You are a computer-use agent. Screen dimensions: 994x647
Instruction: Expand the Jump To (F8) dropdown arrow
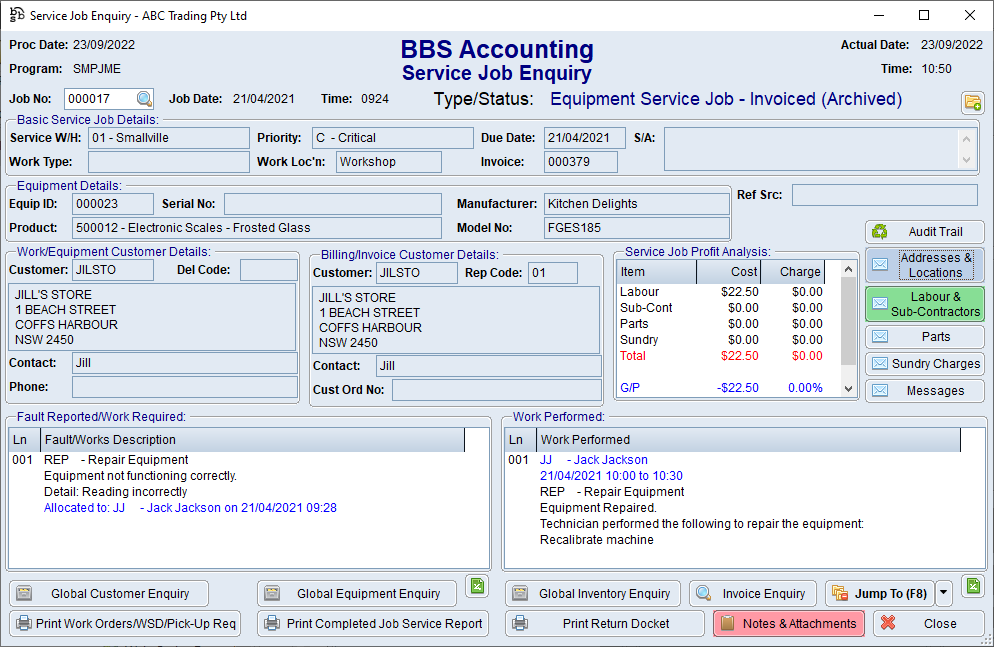coord(942,593)
